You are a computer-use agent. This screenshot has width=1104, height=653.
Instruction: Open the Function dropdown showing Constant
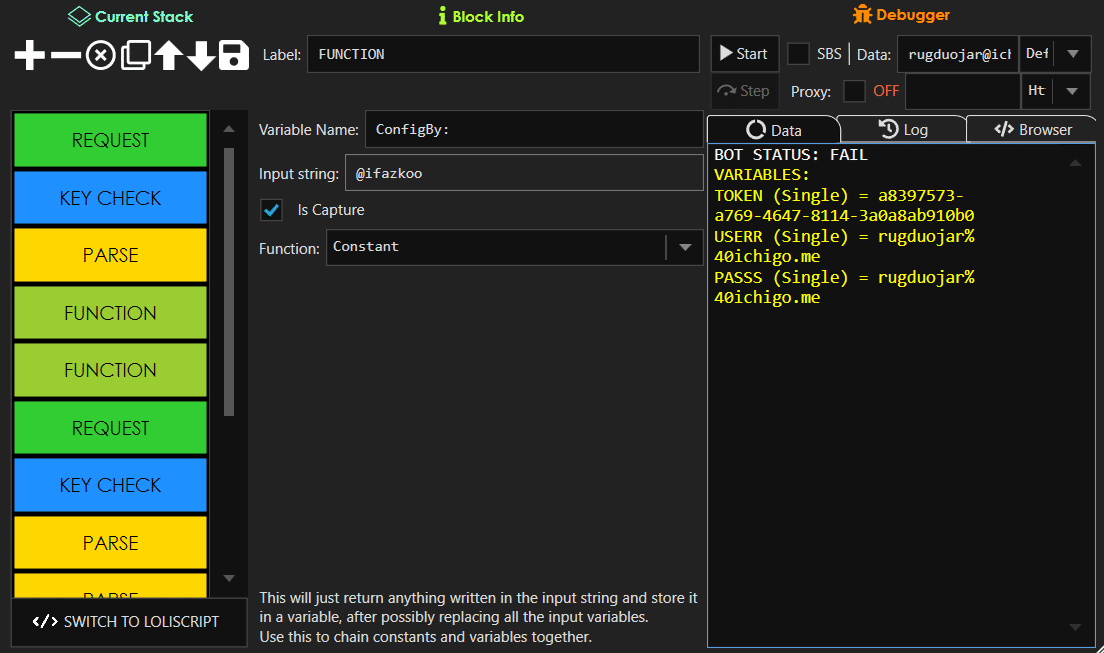pyautogui.click(x=684, y=247)
